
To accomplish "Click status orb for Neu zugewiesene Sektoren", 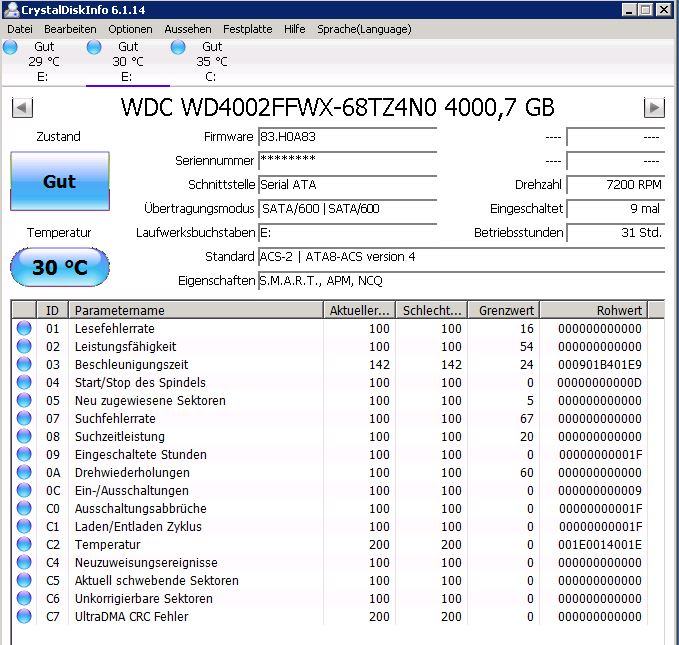I will coord(24,400).
